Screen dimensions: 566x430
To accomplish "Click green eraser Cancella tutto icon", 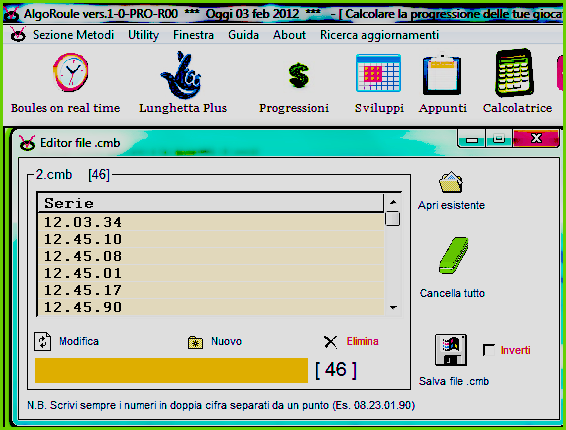I will [x=454, y=255].
